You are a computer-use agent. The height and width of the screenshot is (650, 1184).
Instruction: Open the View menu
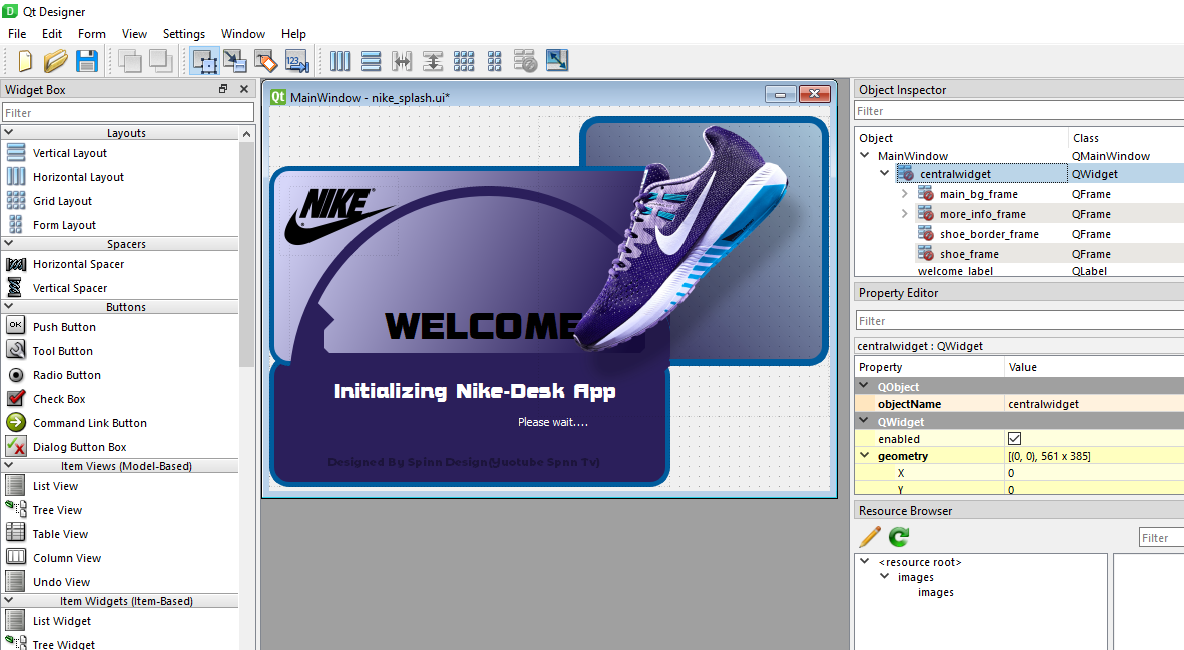pos(134,34)
